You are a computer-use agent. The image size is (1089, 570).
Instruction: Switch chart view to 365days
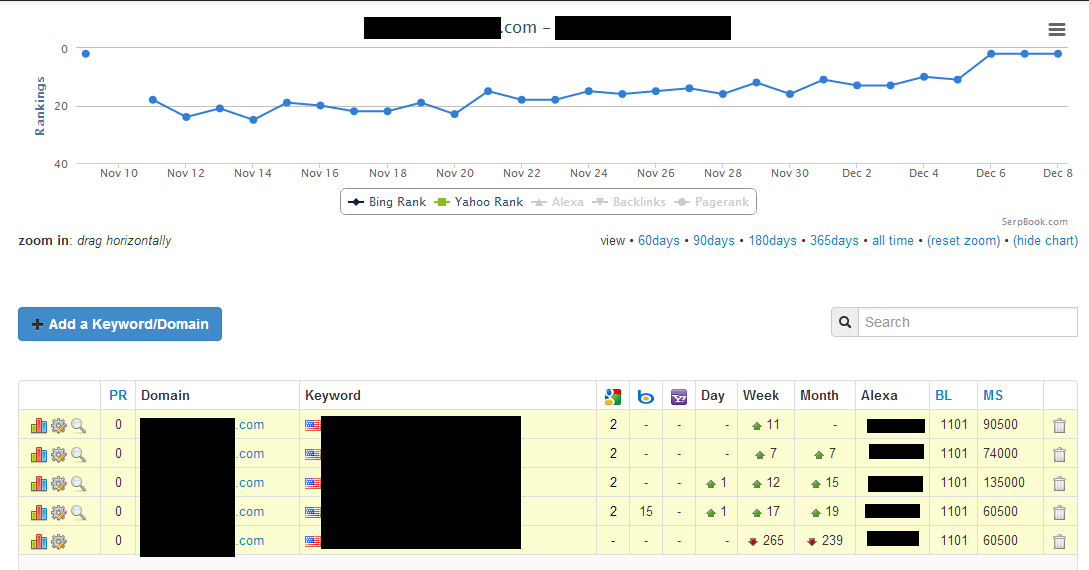834,240
